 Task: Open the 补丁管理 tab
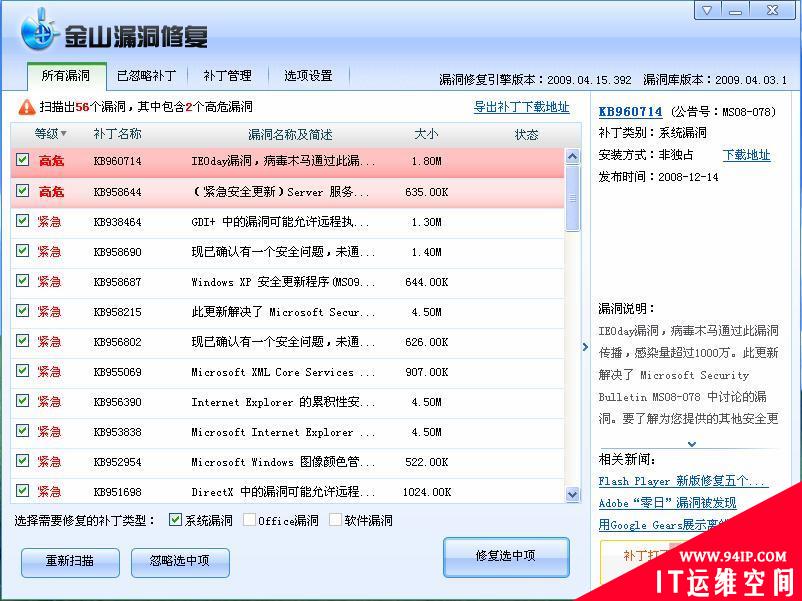[x=228, y=76]
